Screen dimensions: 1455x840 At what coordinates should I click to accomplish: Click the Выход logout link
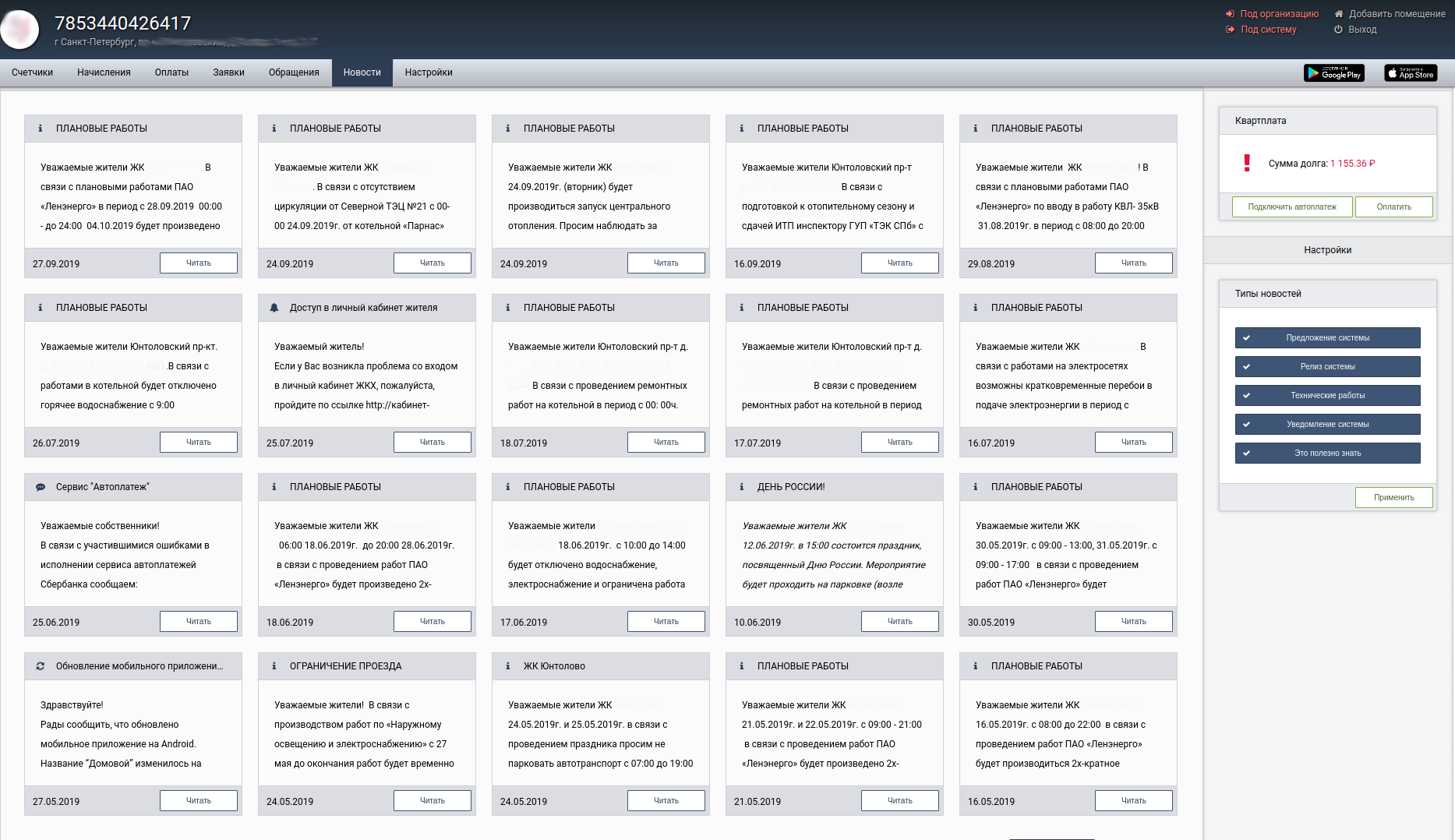click(x=1362, y=30)
